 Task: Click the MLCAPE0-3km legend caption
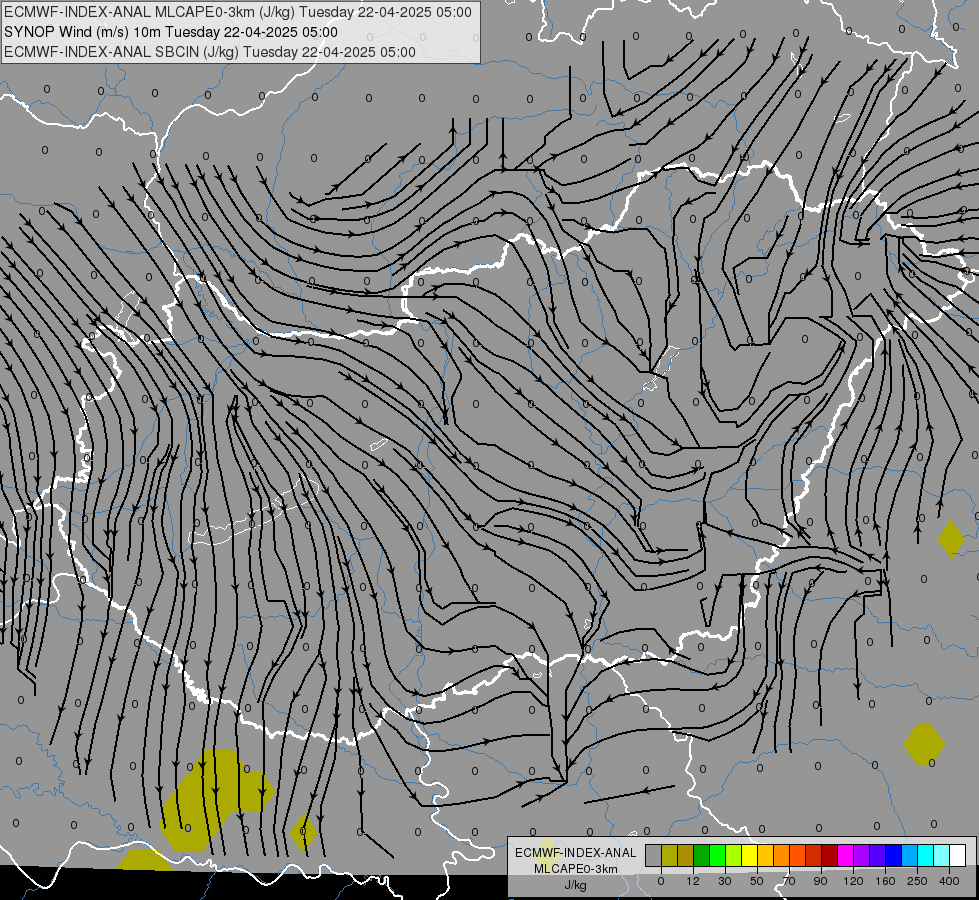click(x=576, y=869)
